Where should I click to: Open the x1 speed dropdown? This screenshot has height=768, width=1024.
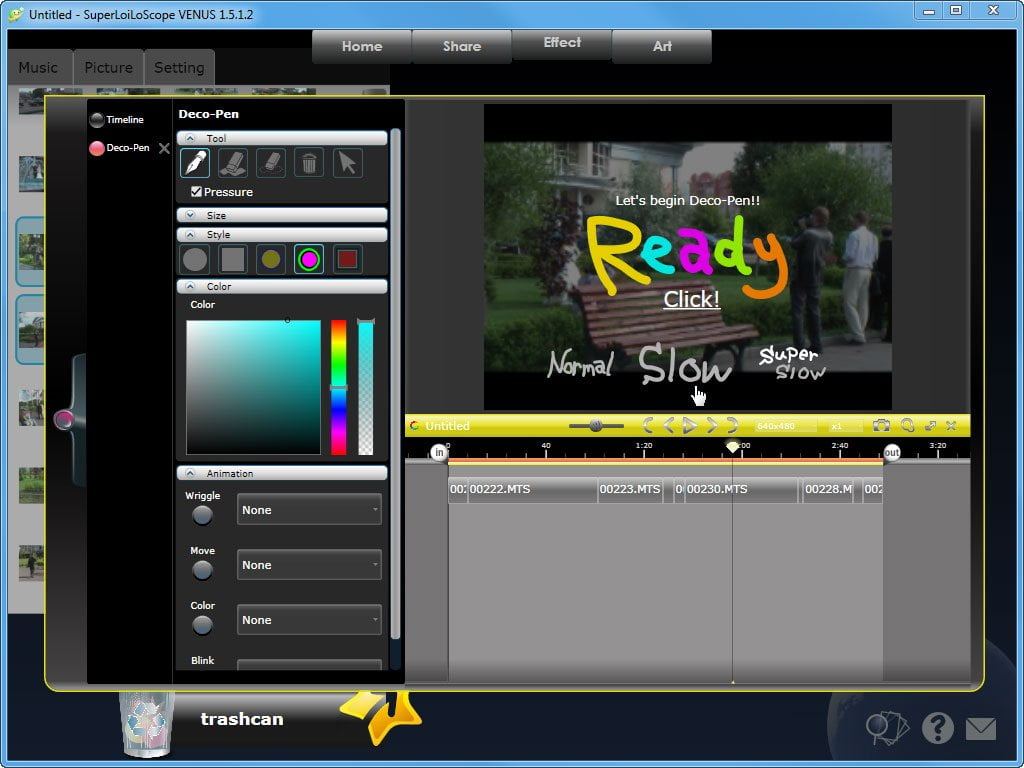click(844, 426)
